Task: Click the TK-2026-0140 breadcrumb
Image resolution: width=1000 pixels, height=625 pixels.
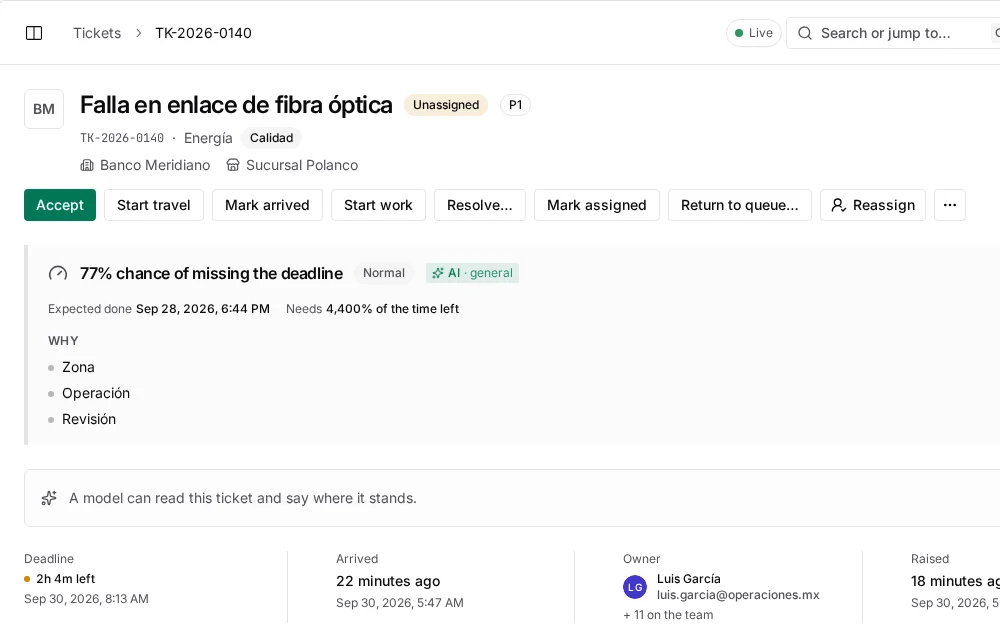Action: (203, 33)
